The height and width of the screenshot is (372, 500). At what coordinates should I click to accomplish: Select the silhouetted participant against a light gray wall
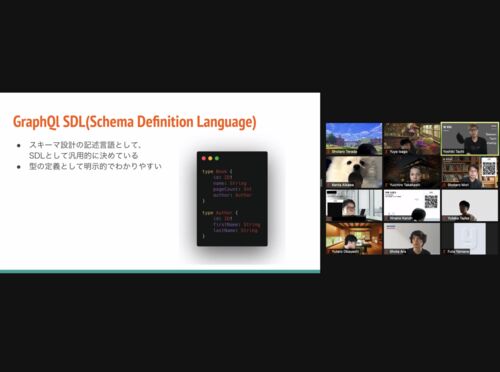470,205
